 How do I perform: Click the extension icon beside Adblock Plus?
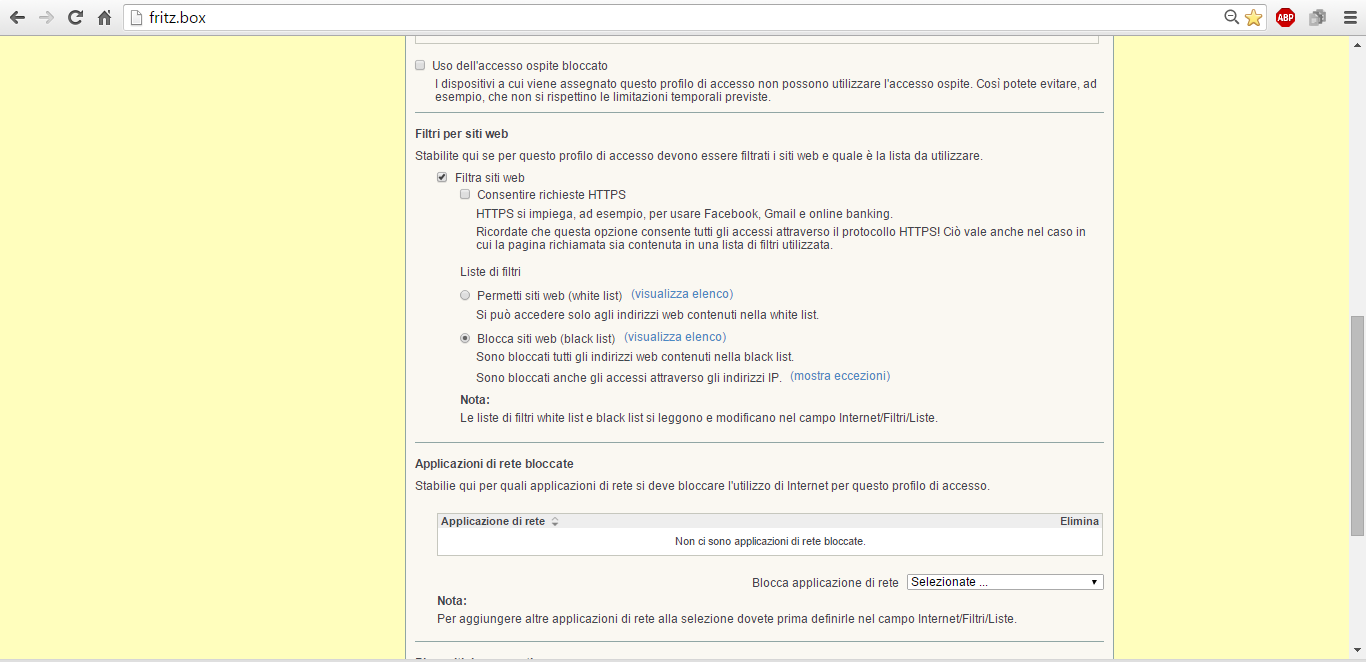point(1317,17)
